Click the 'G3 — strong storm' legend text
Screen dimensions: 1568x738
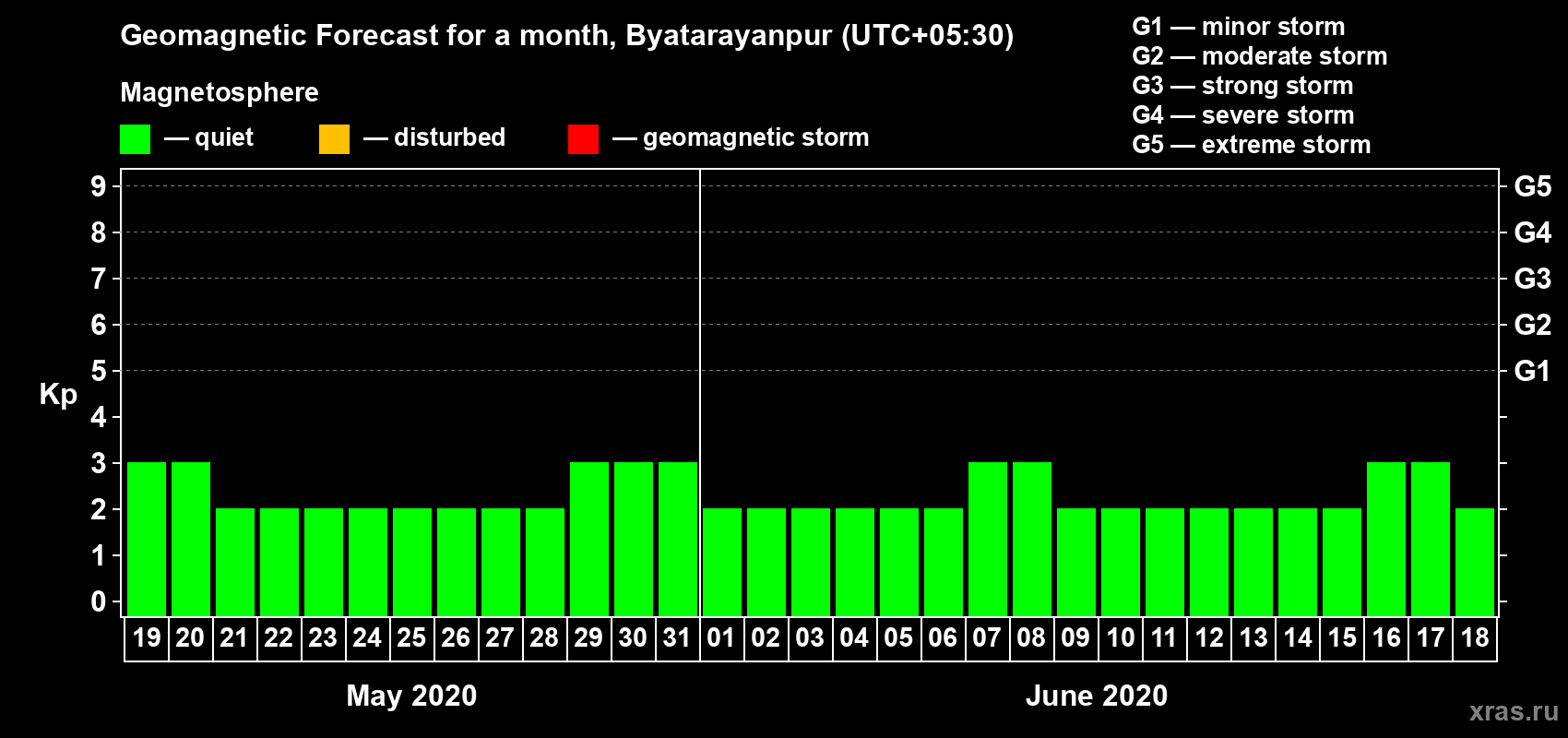1242,86
